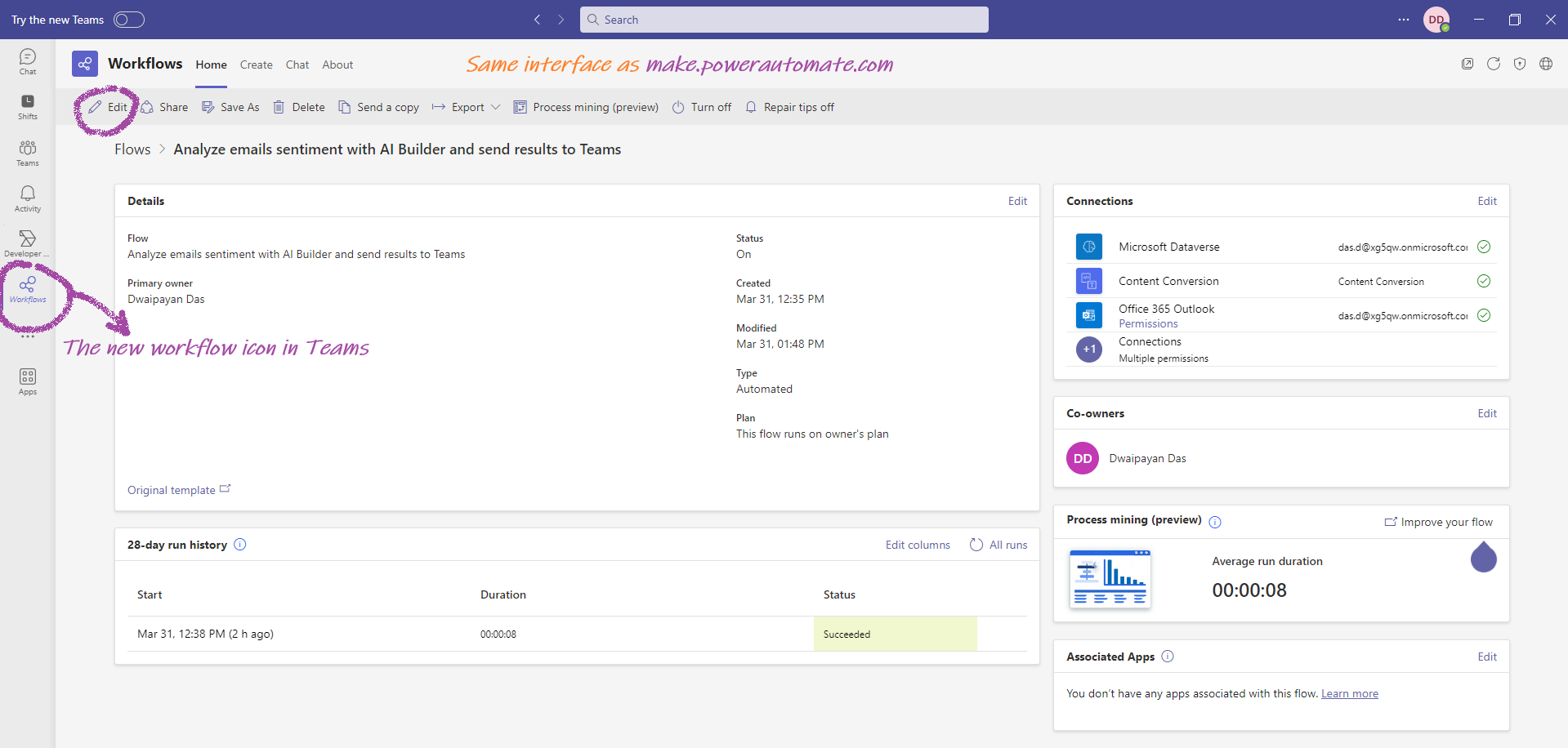Switch to the Home tab
Image resolution: width=1568 pixels, height=748 pixels.
(x=211, y=65)
